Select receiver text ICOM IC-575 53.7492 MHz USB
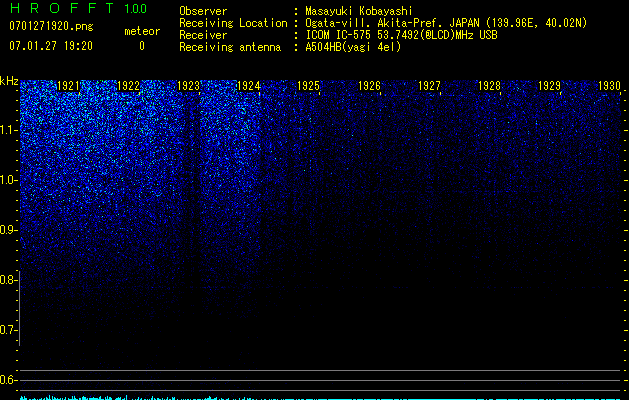Screen dimensions: 629x400 click(401, 35)
